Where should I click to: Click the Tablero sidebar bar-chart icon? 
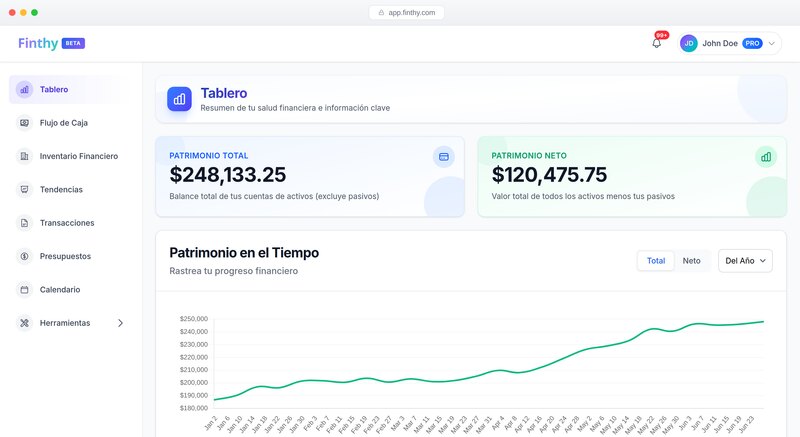24,90
